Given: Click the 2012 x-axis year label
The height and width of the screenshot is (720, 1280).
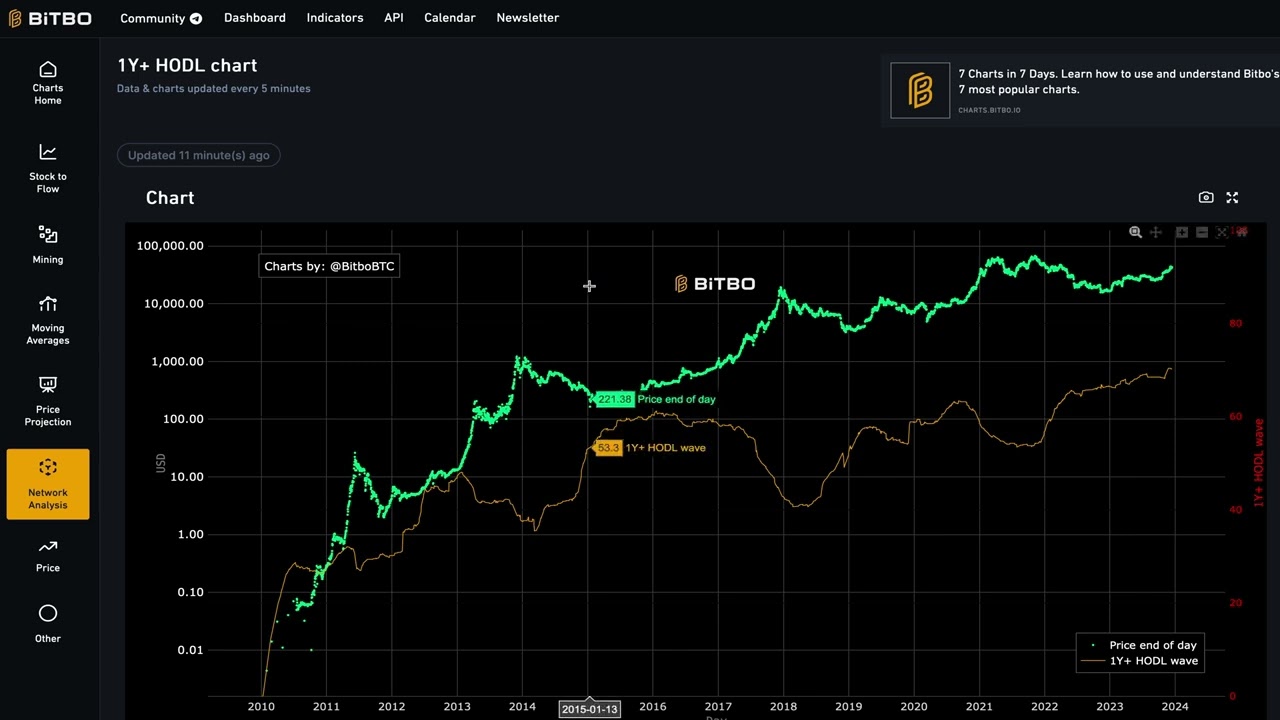Looking at the screenshot, I should (x=392, y=707).
